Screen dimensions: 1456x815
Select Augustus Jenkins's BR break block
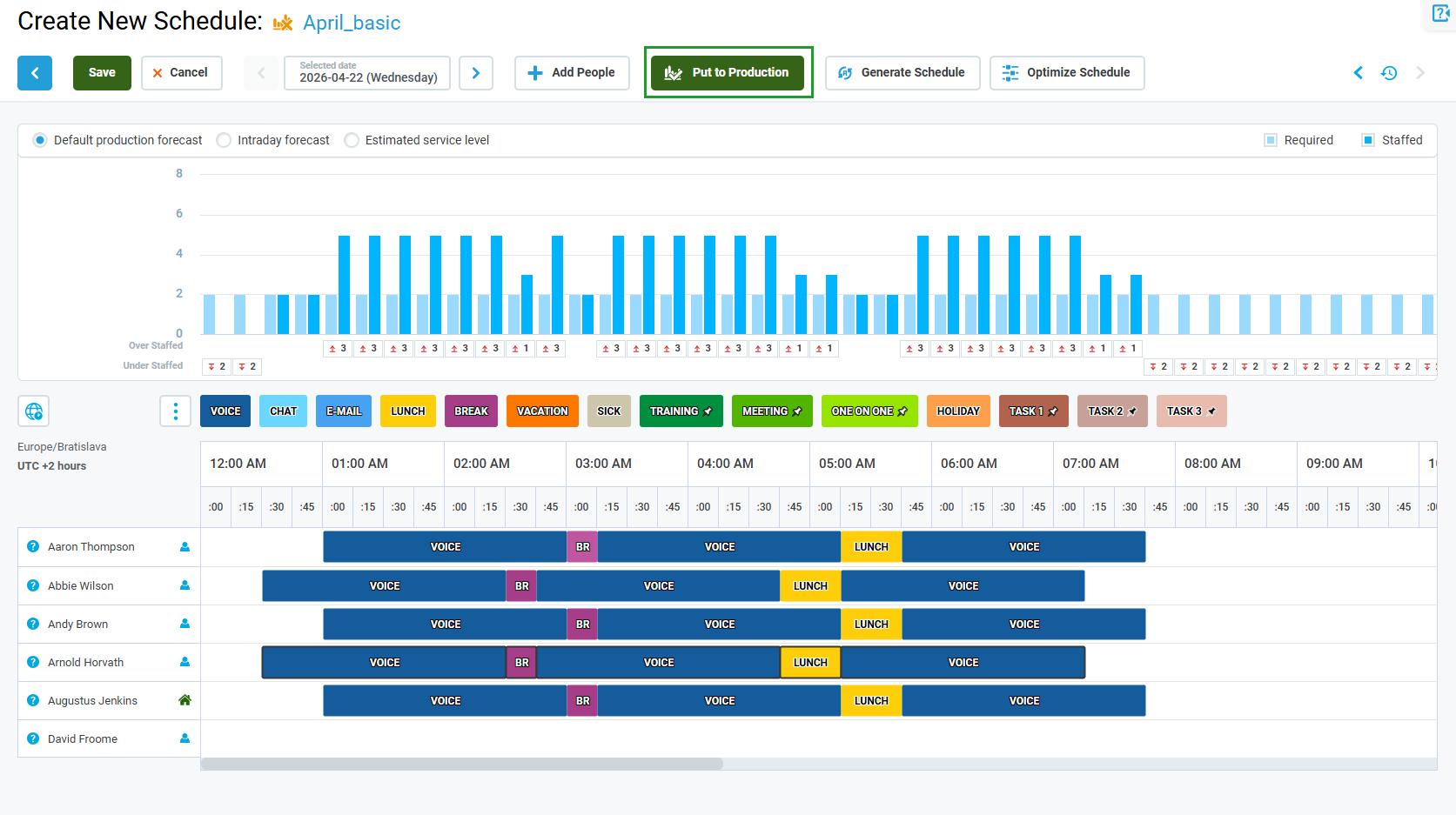pyautogui.click(x=582, y=701)
